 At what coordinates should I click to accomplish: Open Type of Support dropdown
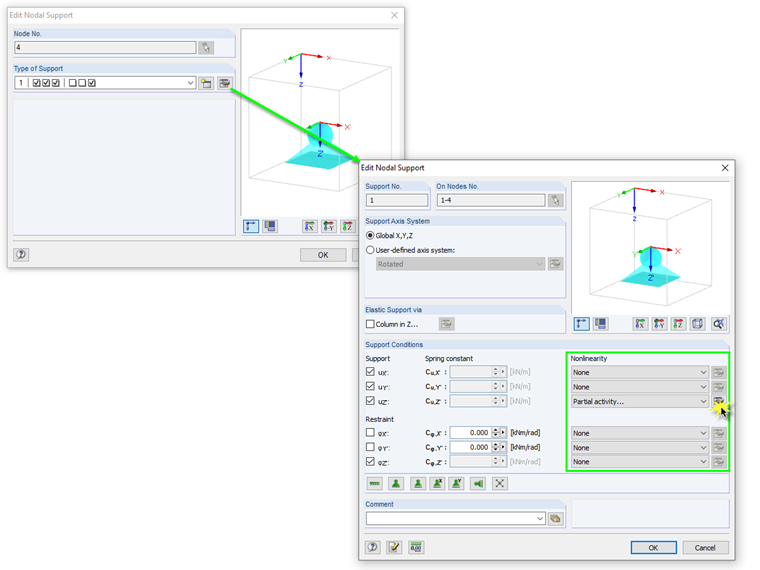[x=190, y=83]
